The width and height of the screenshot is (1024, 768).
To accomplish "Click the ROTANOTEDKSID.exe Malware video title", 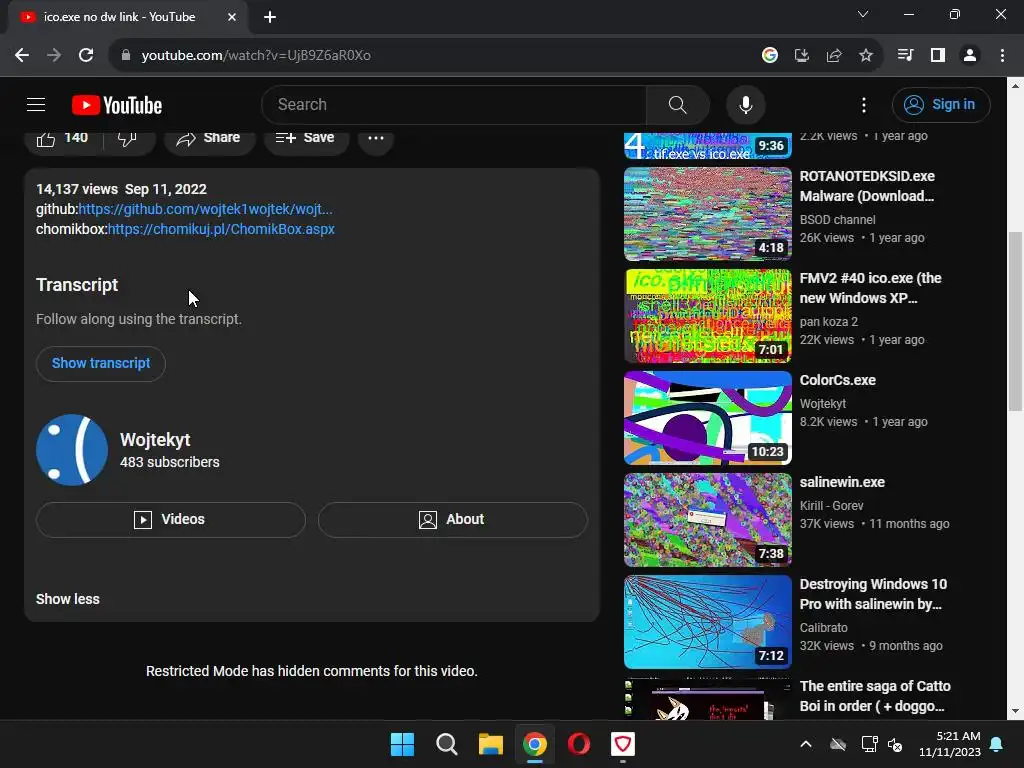I will [867, 186].
